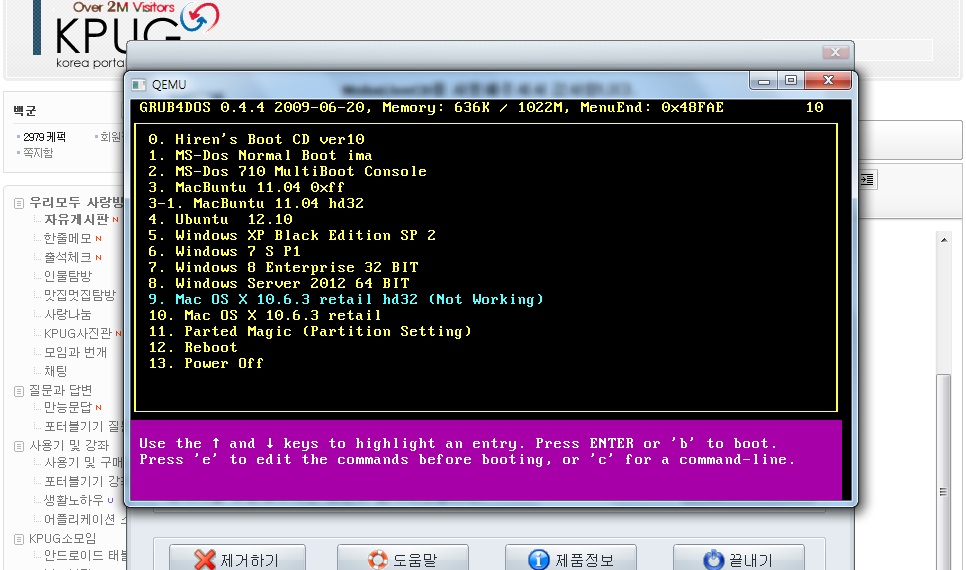The image size is (966, 570).
Task: Select entry 10 Mac OS X 10.6.3 retail
Action: pyautogui.click(x=265, y=316)
